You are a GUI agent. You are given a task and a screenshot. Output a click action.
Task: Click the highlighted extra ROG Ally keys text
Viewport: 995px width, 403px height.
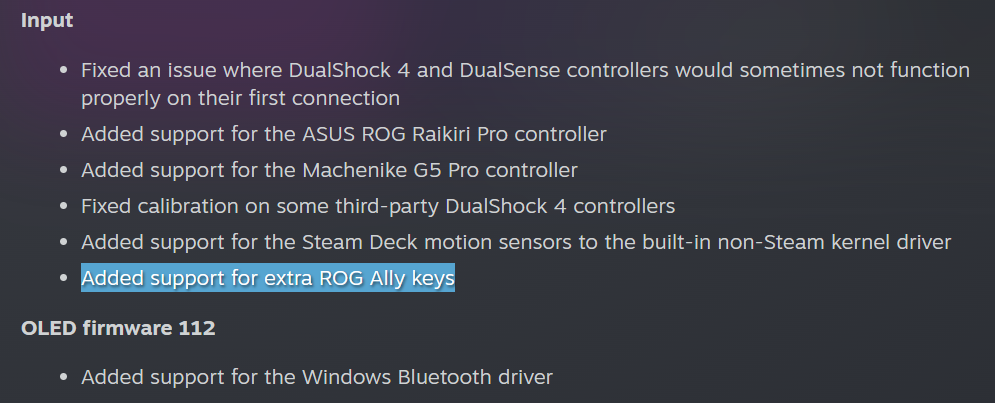268,278
